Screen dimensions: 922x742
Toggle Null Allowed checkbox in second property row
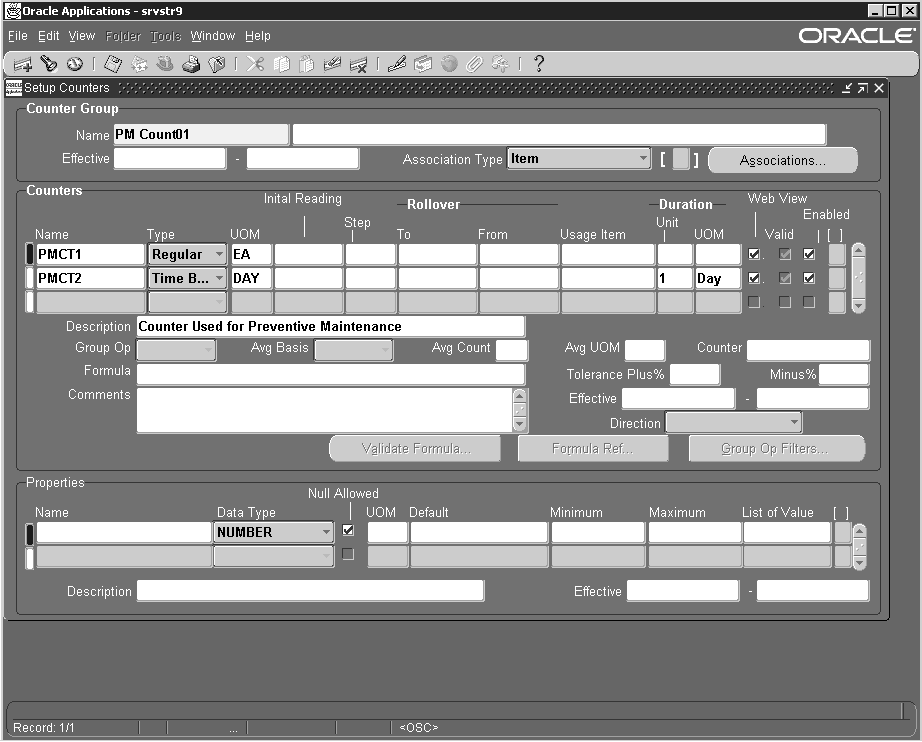coord(348,554)
